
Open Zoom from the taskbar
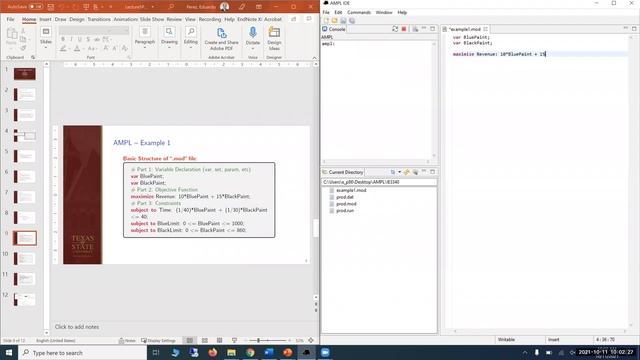[325, 352]
